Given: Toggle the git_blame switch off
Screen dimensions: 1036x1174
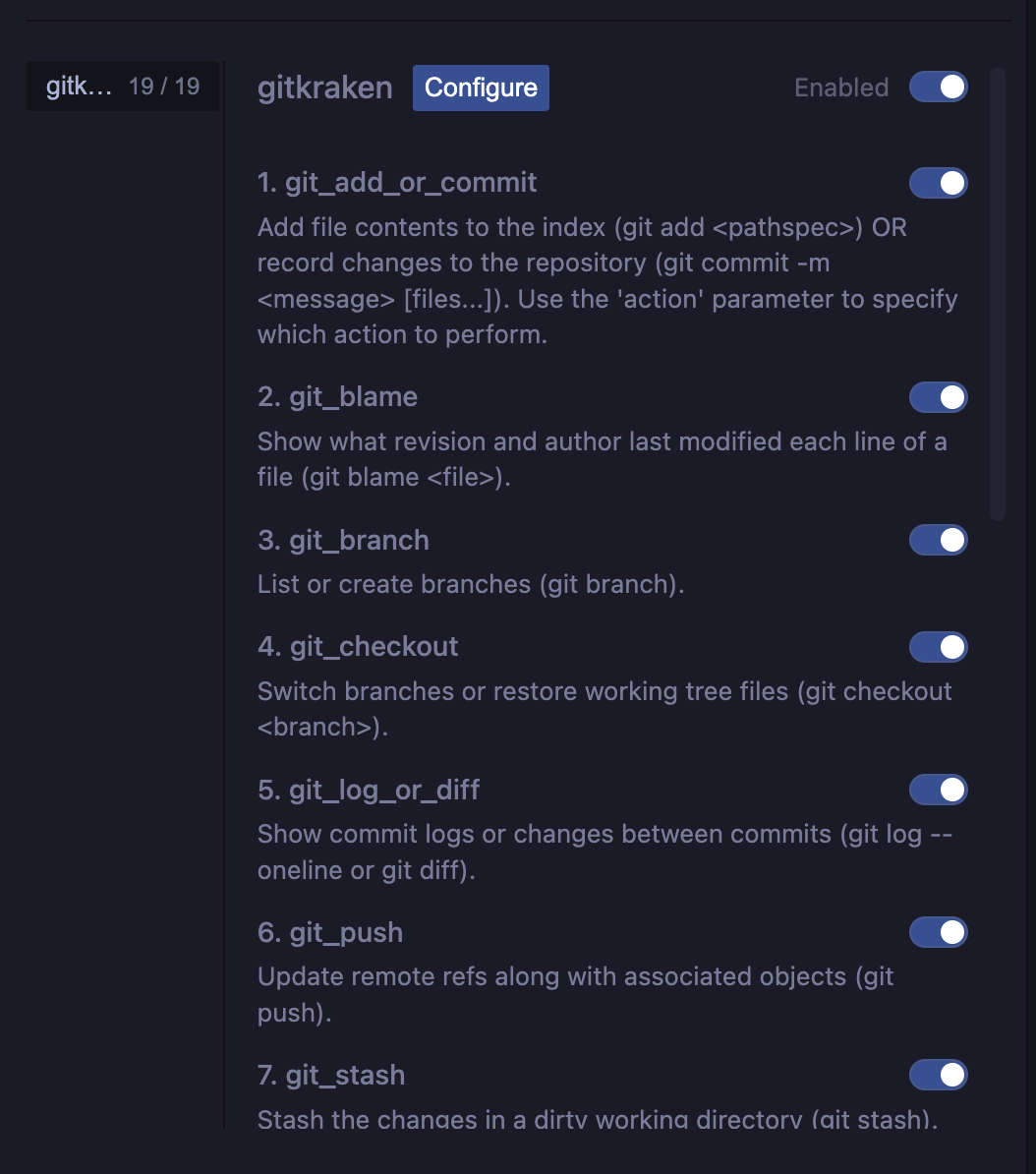Looking at the screenshot, I should coord(938,397).
